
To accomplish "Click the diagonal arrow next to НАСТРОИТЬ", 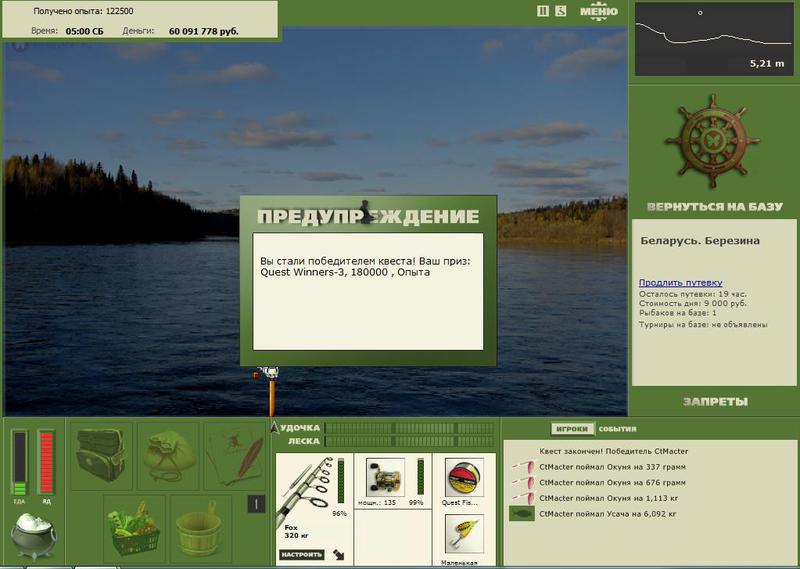I will 338,554.
